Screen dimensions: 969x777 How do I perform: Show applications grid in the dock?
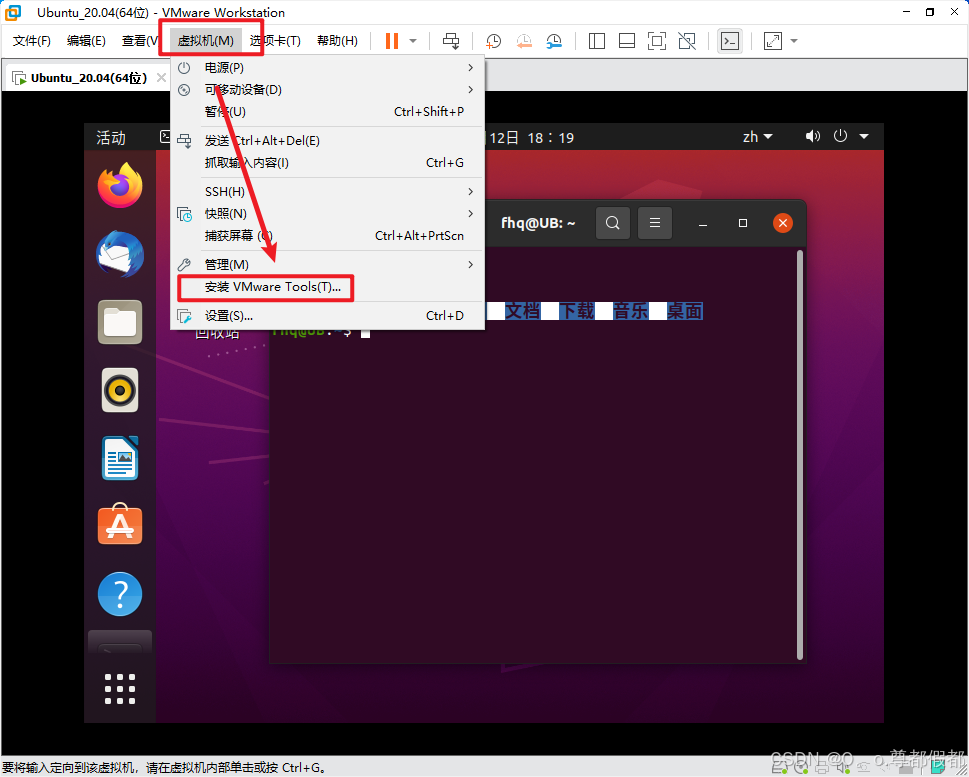[120, 689]
